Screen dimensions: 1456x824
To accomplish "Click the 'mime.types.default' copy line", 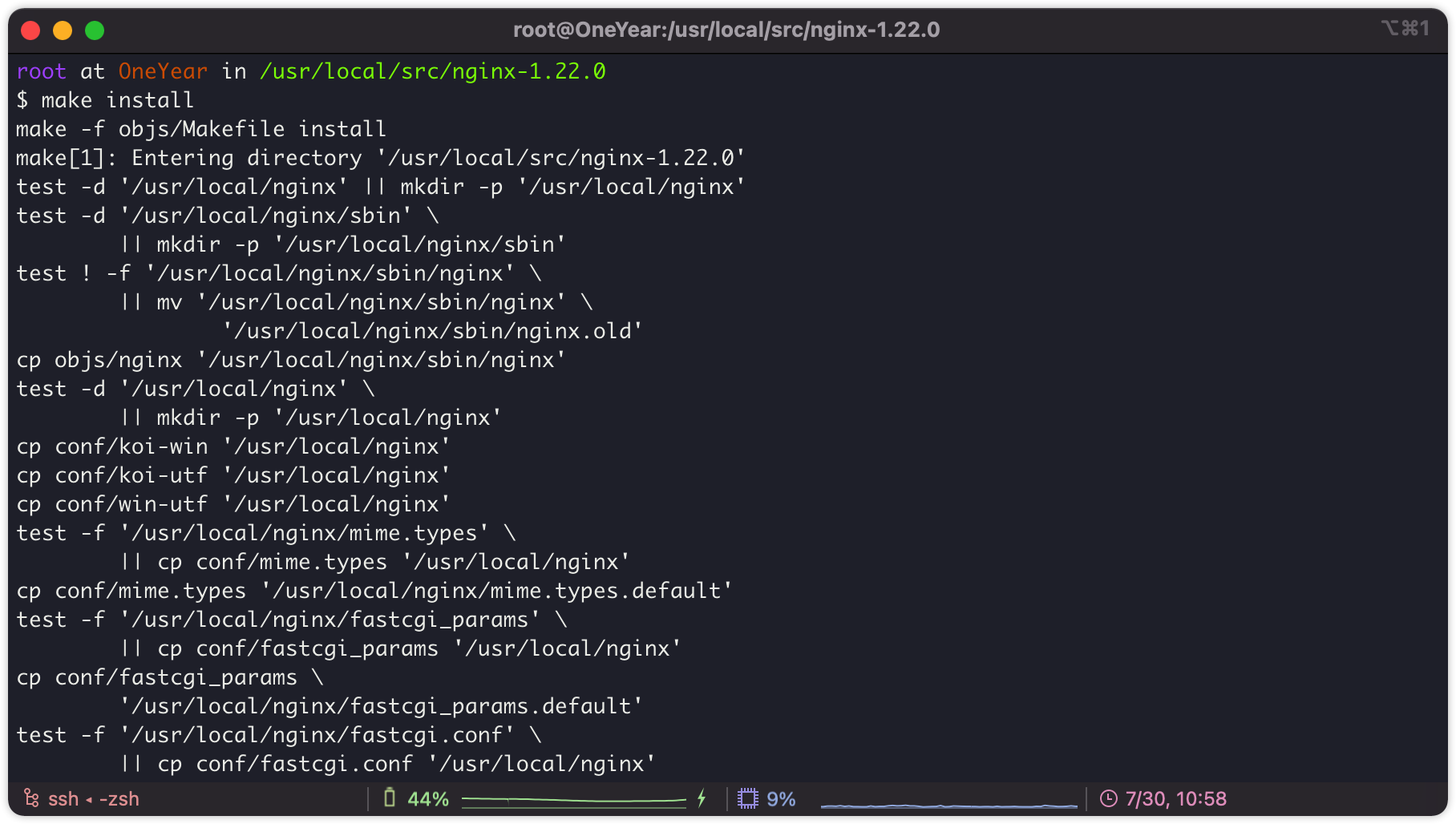I will (x=374, y=591).
